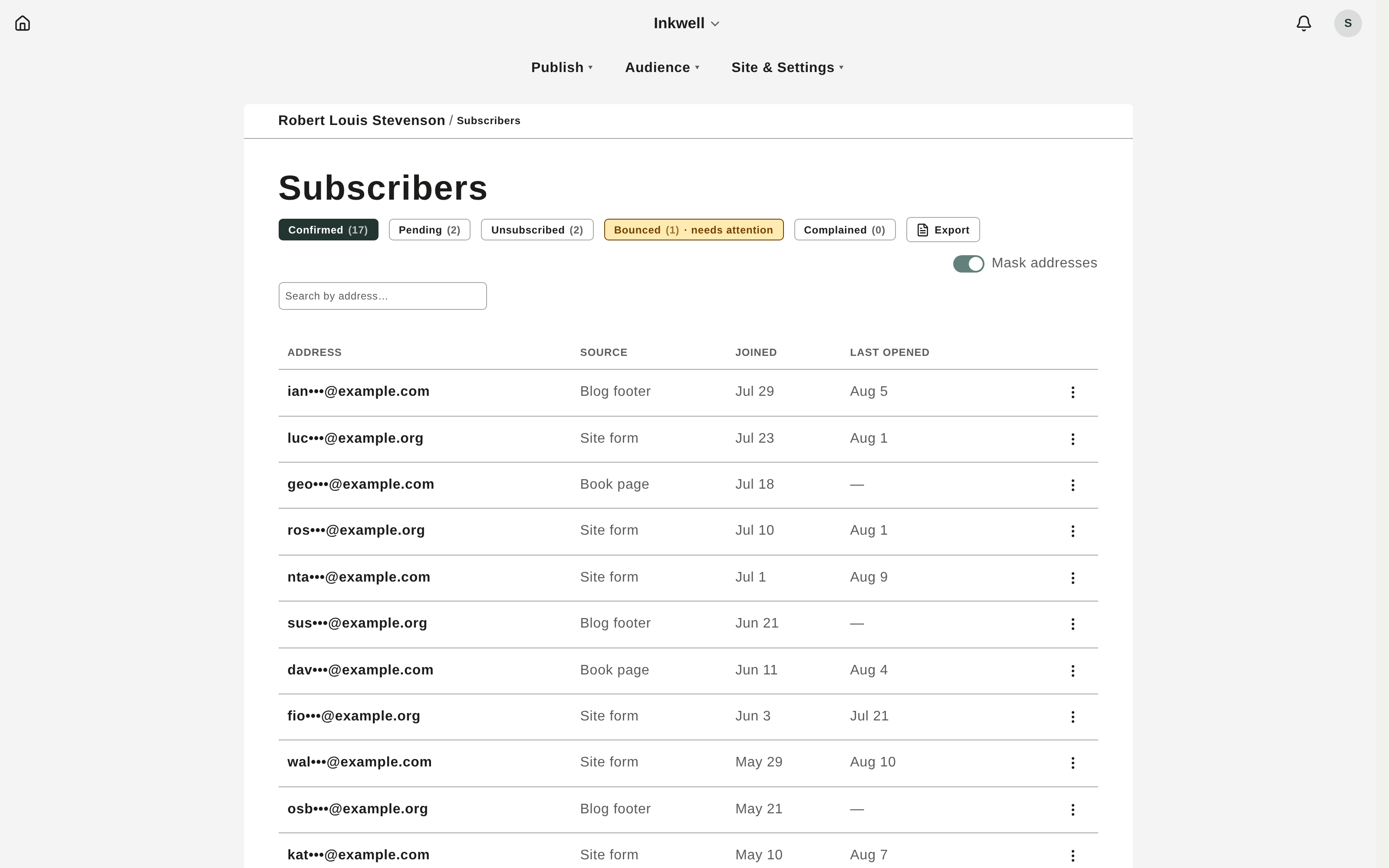Viewport: 1389px width, 868px height.
Task: Select address geo•••@example.com
Action: [x=360, y=484]
